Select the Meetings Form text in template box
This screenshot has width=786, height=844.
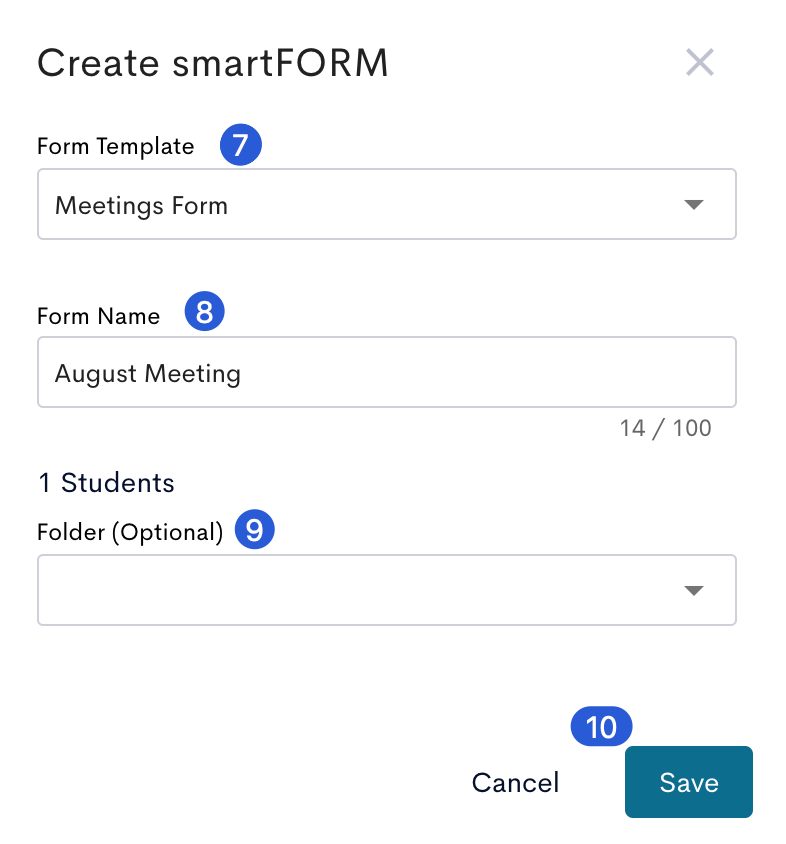tap(142, 206)
